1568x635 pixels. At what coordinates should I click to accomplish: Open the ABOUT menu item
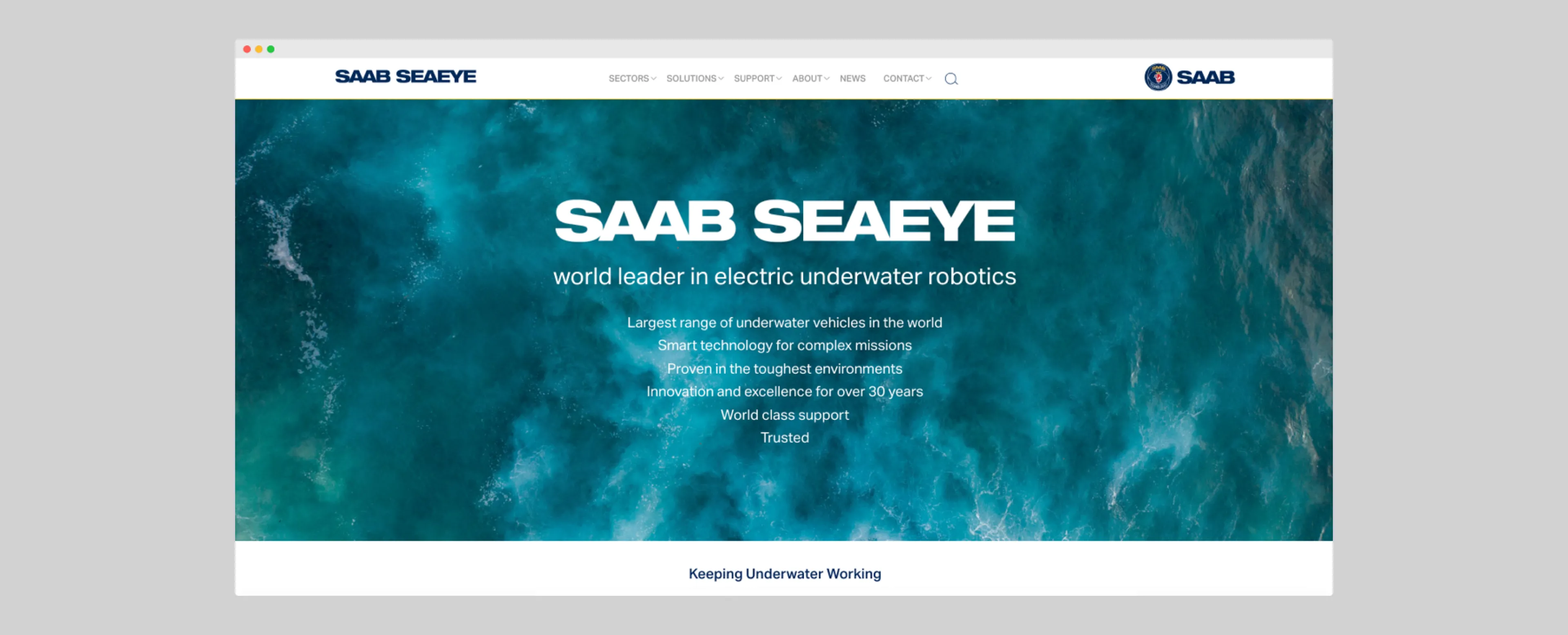pyautogui.click(x=807, y=78)
